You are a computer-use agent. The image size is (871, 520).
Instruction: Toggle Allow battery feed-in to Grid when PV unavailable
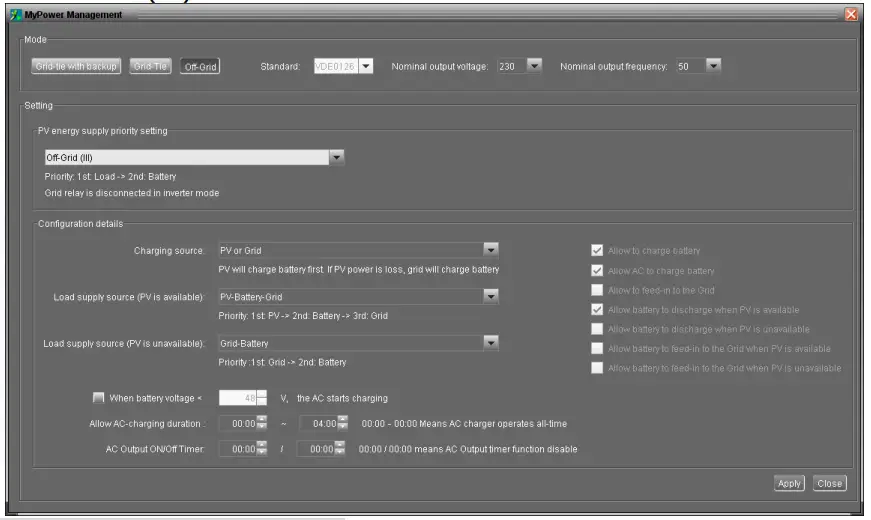pos(597,368)
